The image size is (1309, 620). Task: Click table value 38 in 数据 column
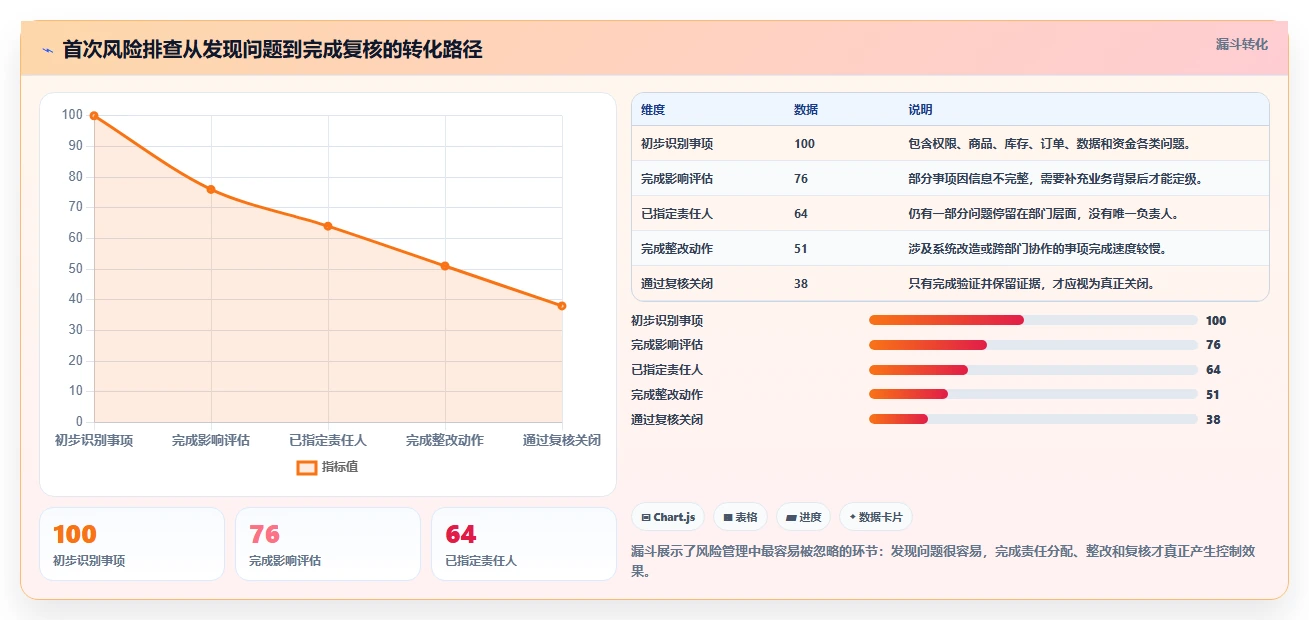coord(801,284)
